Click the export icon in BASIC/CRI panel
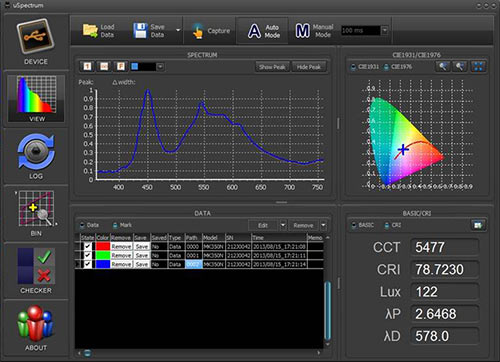500x362 pixels. point(478,225)
